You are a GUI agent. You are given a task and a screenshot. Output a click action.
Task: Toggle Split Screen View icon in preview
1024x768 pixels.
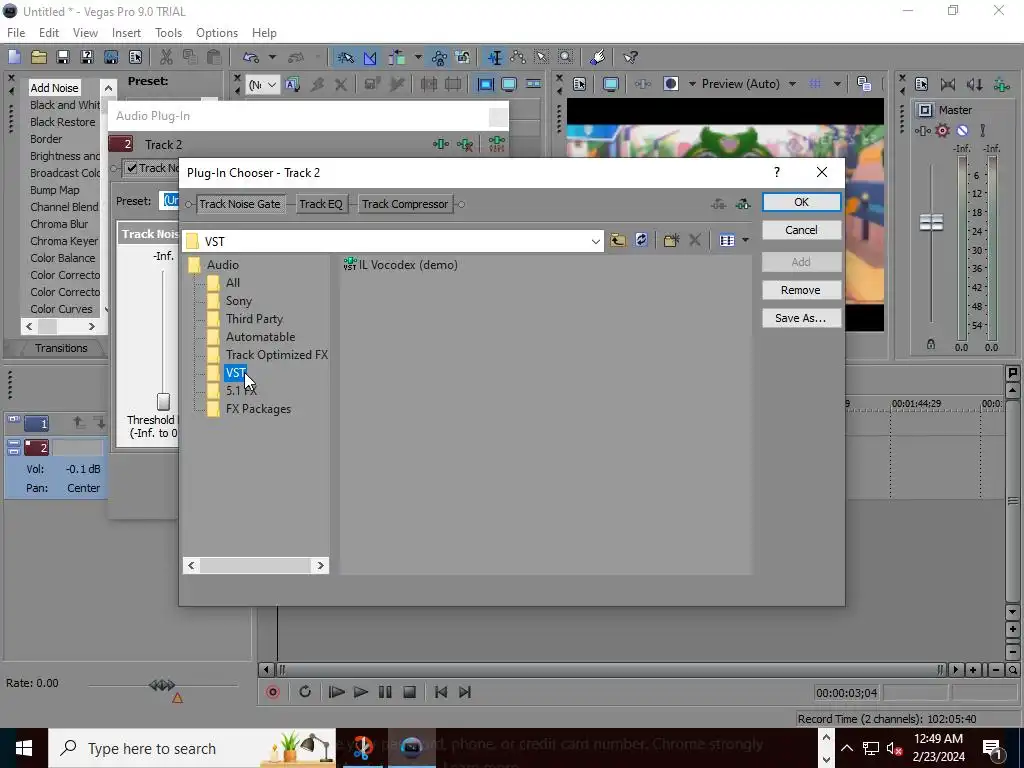click(670, 84)
